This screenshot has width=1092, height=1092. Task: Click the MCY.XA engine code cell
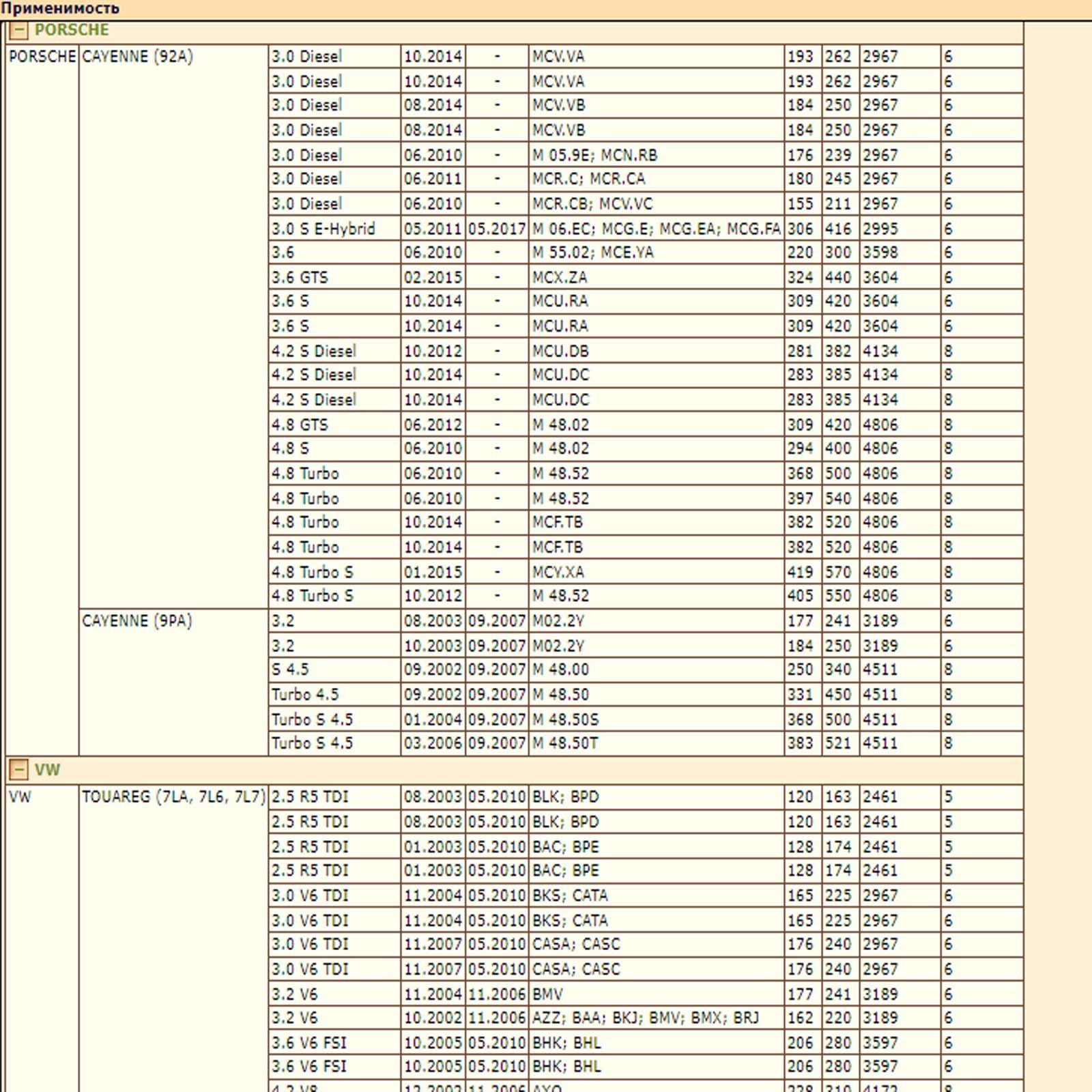click(558, 572)
